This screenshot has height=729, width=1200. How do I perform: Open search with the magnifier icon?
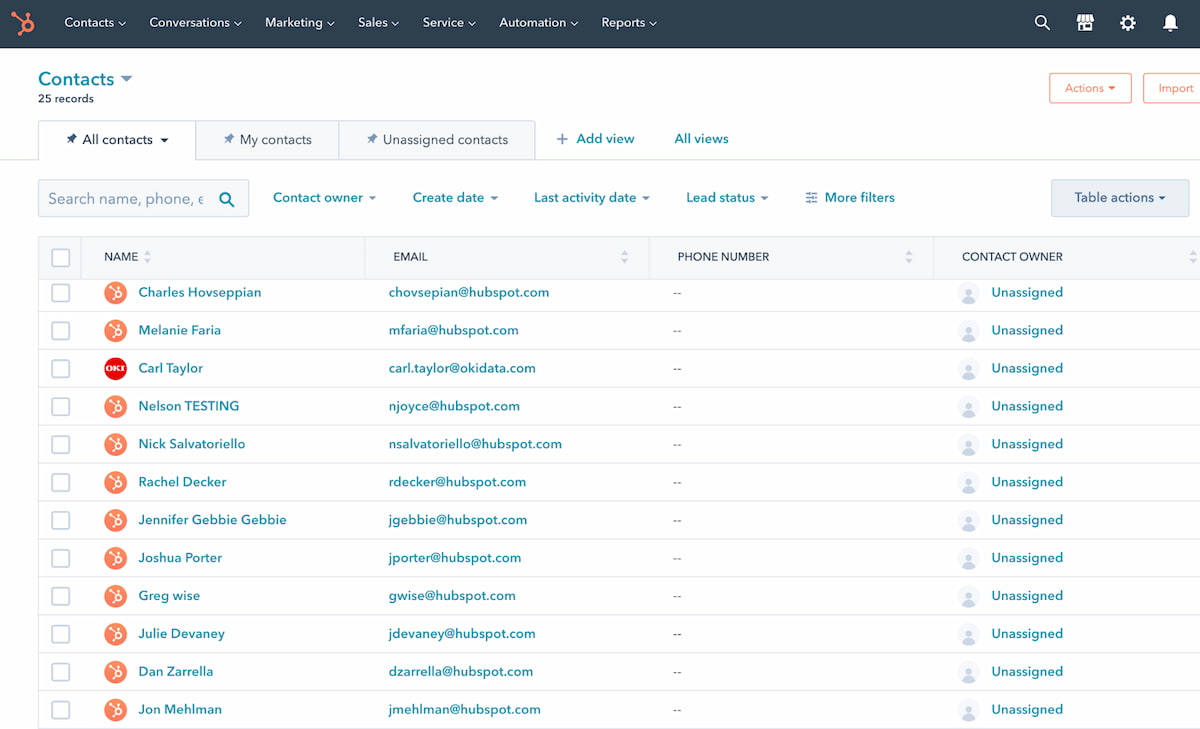(1042, 23)
